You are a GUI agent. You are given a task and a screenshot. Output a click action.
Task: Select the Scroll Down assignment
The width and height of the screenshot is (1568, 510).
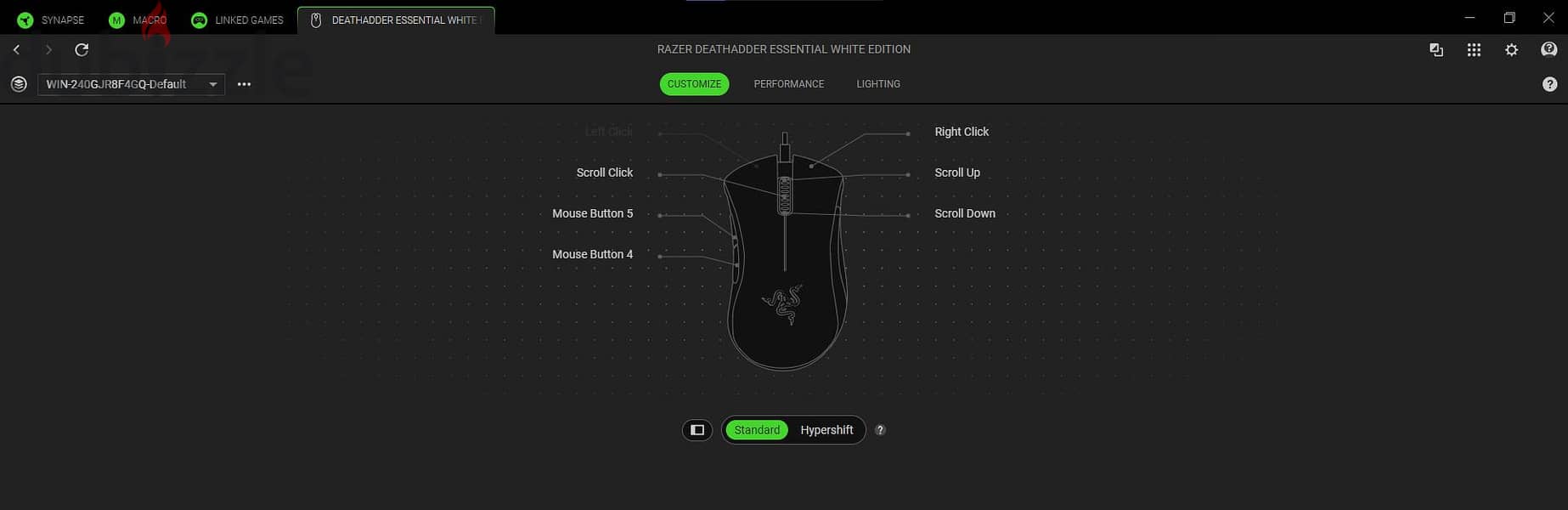[x=965, y=213]
